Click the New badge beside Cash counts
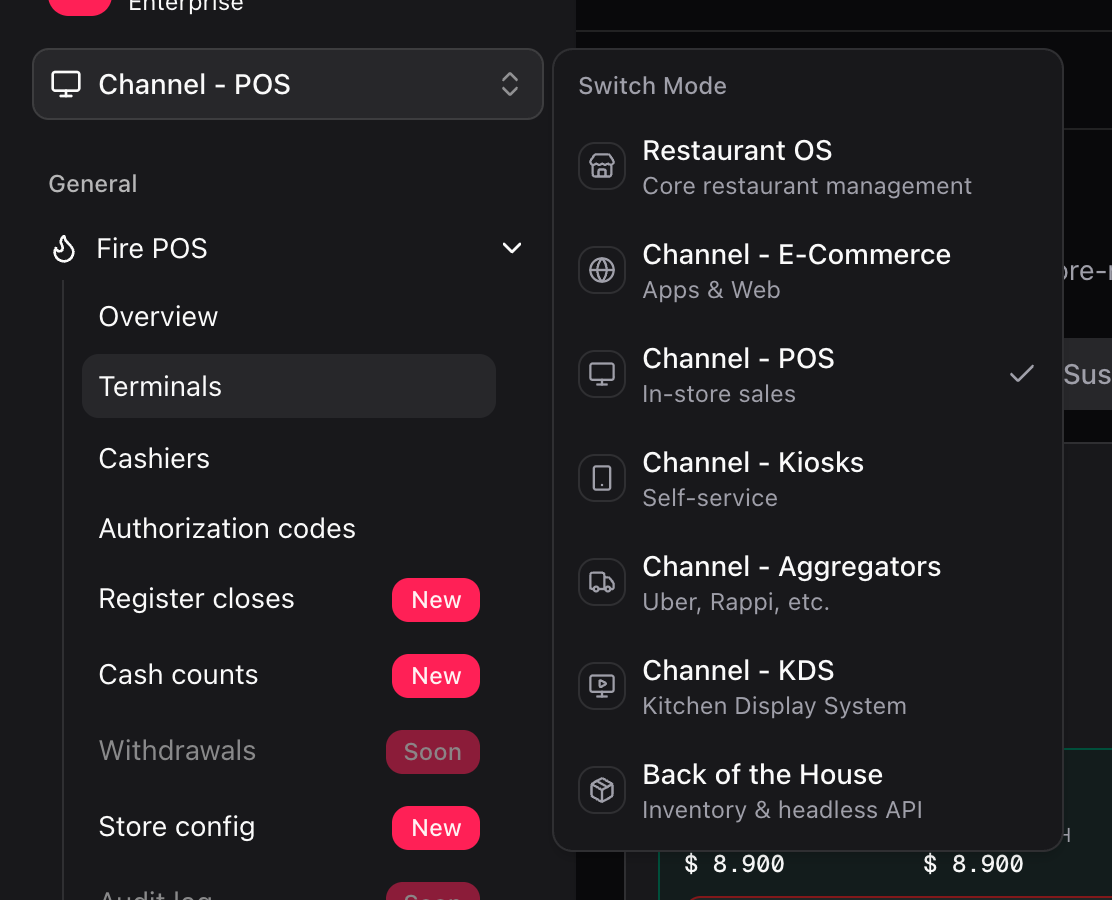This screenshot has width=1112, height=900. [436, 676]
